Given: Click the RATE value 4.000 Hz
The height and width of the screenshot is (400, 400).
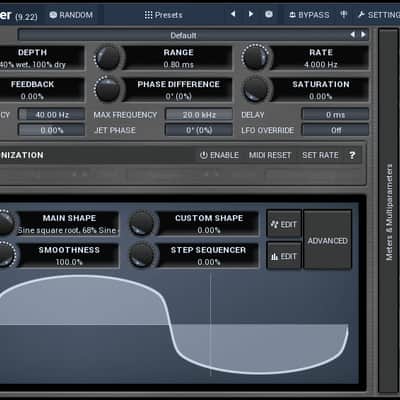Looking at the screenshot, I should point(321,65).
